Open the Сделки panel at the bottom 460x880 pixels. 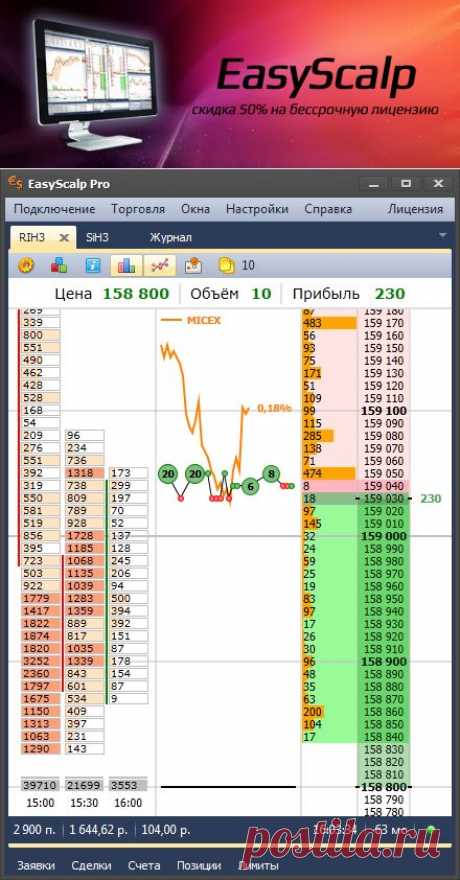point(91,866)
